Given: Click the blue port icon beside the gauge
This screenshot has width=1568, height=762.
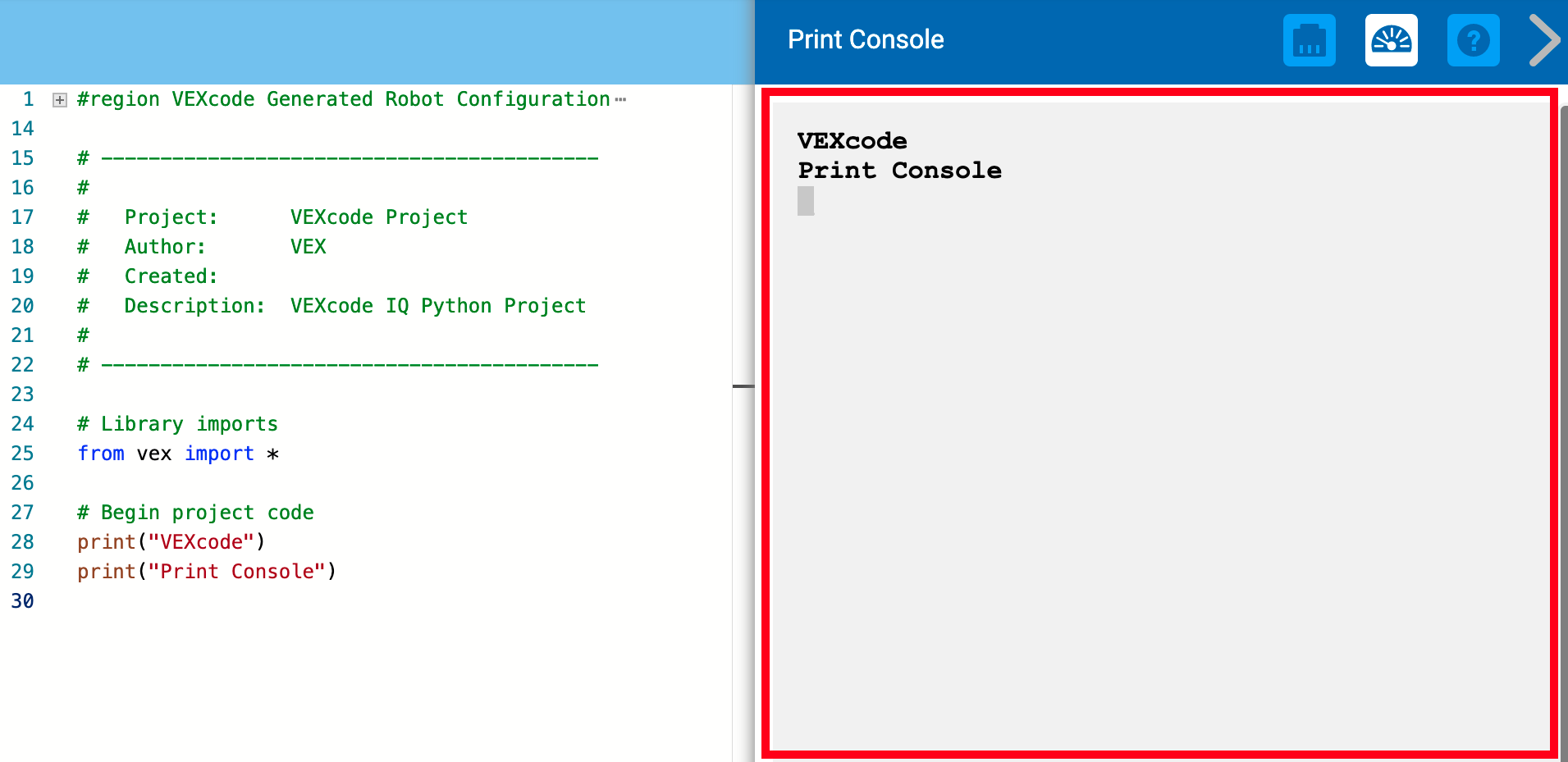Looking at the screenshot, I should tap(1309, 39).
